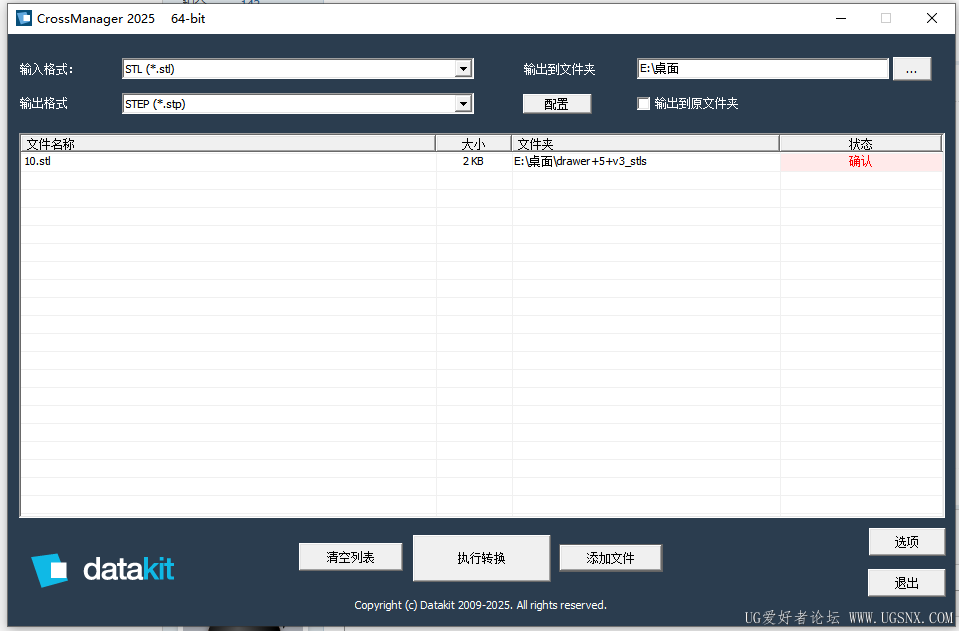
Task: Clear the list with 清空列表
Action: [350, 557]
